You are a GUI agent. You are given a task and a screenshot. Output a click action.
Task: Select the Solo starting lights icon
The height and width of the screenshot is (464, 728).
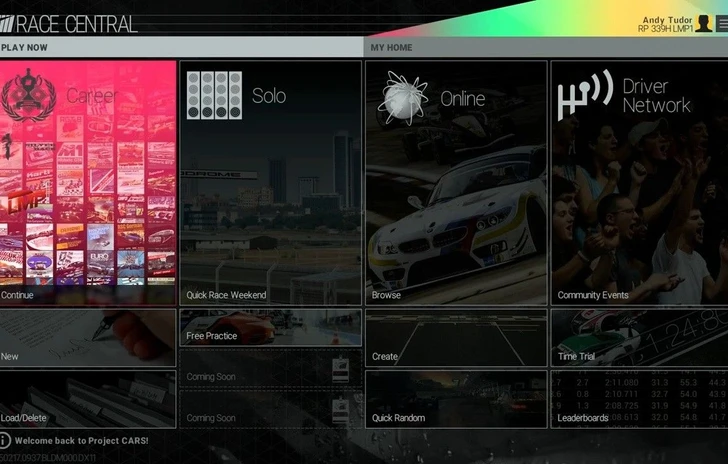pos(214,95)
